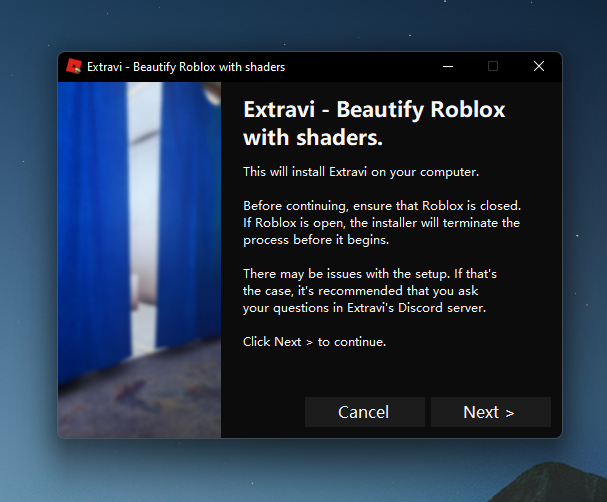
Task: Click the Next > button
Action: coord(490,412)
